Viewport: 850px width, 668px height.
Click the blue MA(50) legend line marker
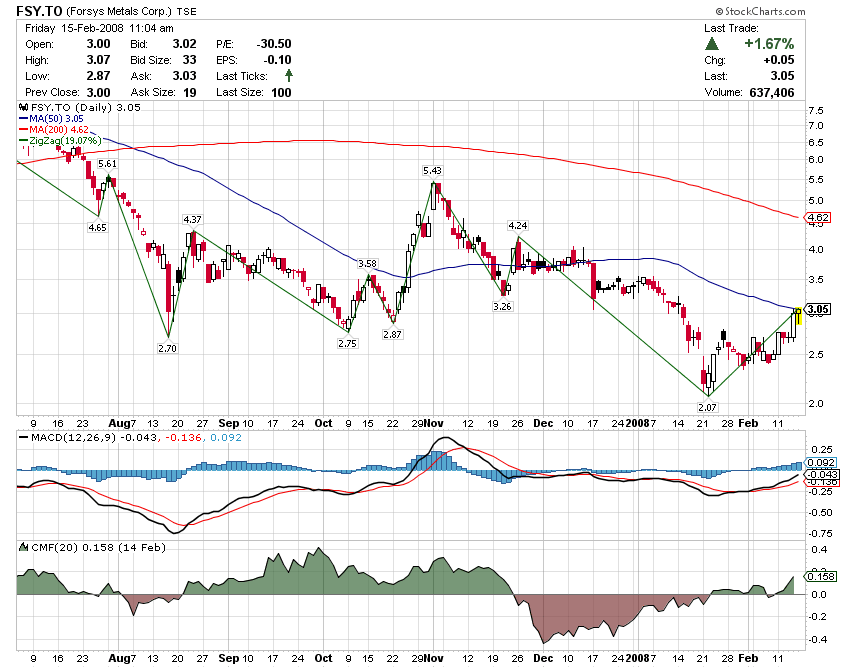[x=25, y=118]
